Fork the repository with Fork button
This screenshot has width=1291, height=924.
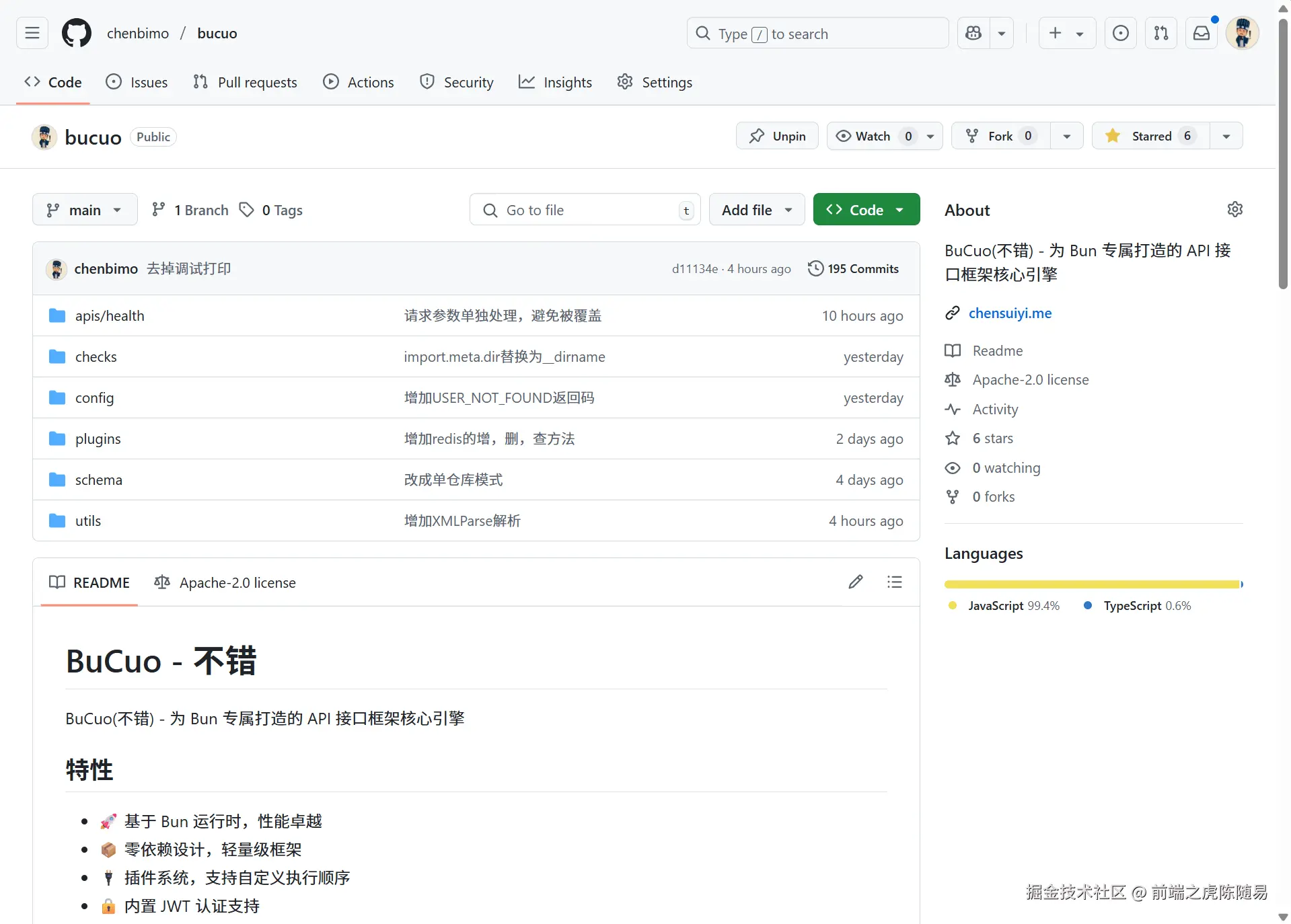(x=1001, y=136)
